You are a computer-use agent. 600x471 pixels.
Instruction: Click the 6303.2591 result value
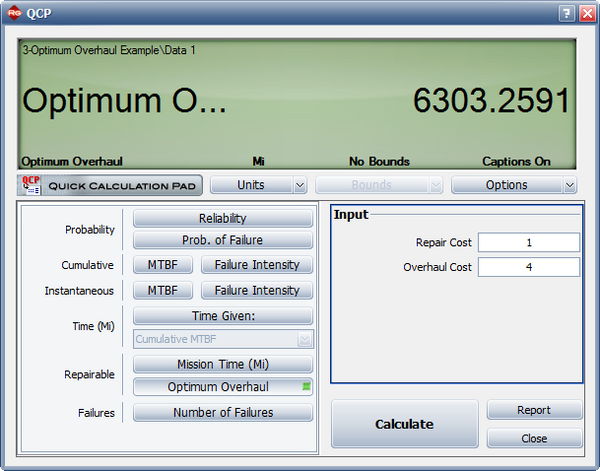tap(492, 101)
